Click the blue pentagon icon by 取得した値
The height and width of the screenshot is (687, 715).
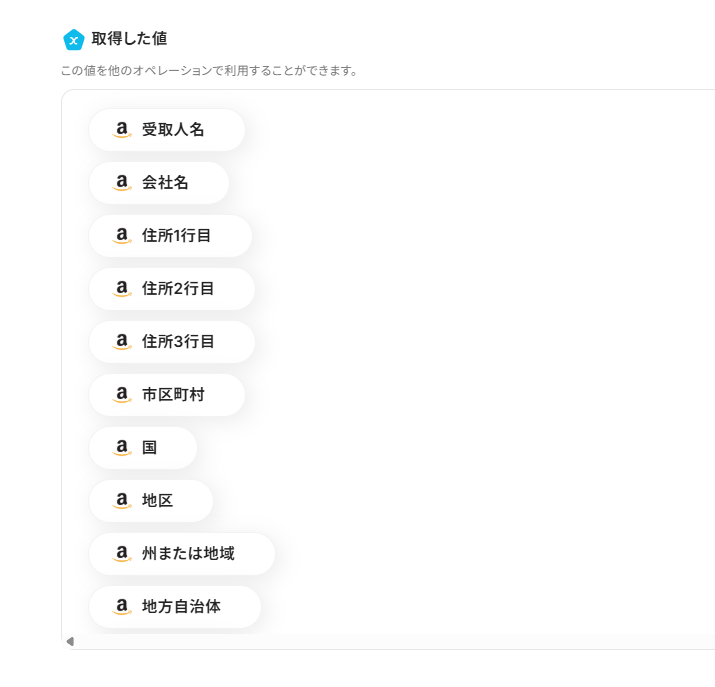73,40
